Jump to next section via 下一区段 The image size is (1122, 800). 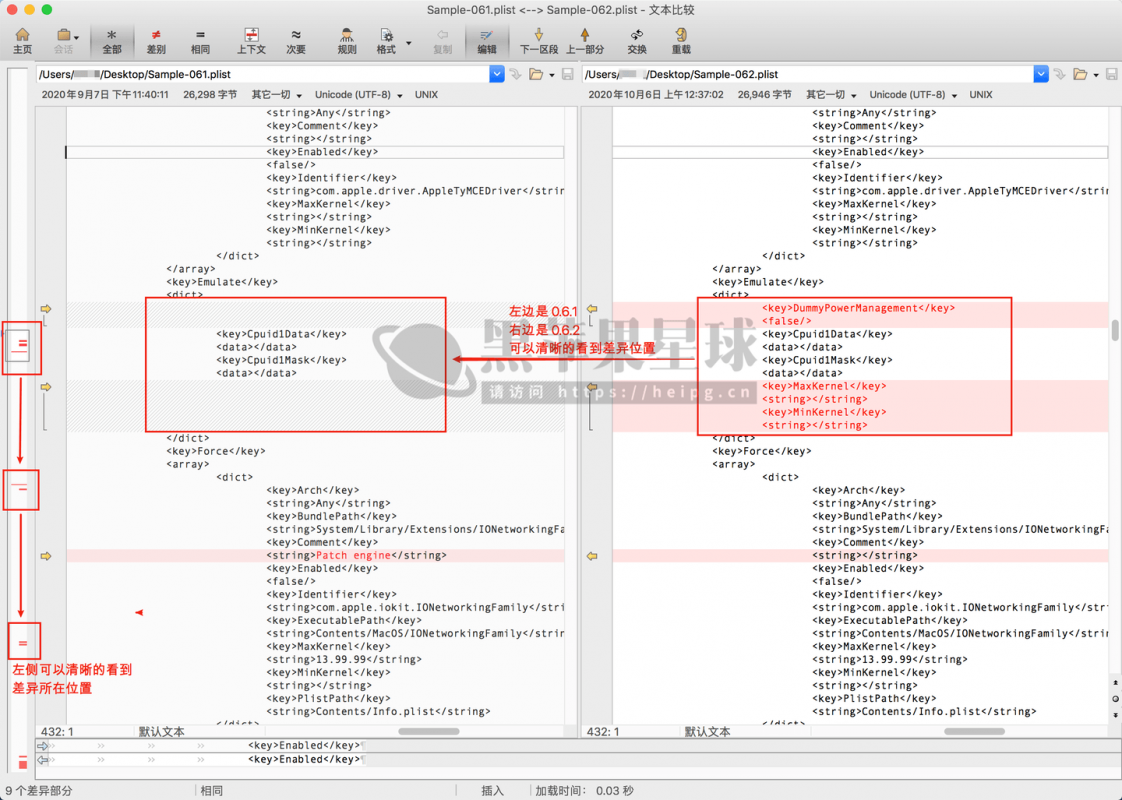point(538,38)
